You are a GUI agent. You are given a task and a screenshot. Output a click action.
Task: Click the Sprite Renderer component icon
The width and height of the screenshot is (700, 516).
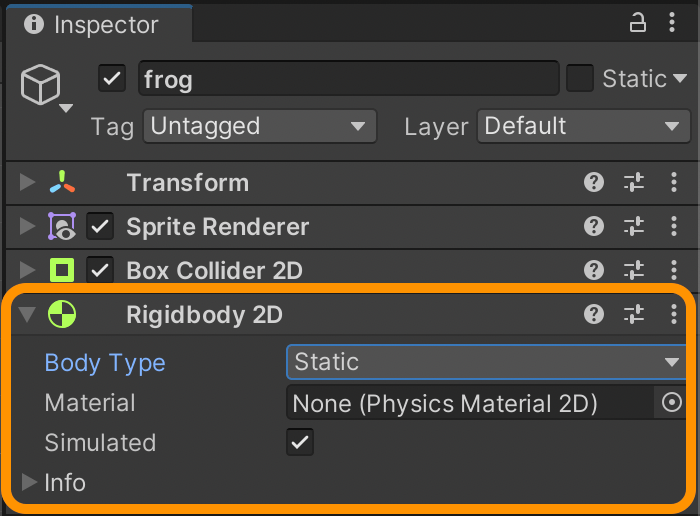62,226
